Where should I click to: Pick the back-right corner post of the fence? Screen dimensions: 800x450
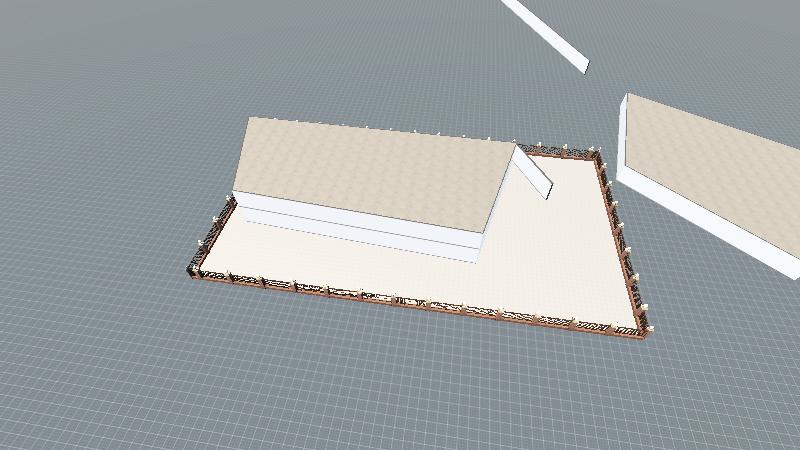click(x=602, y=155)
